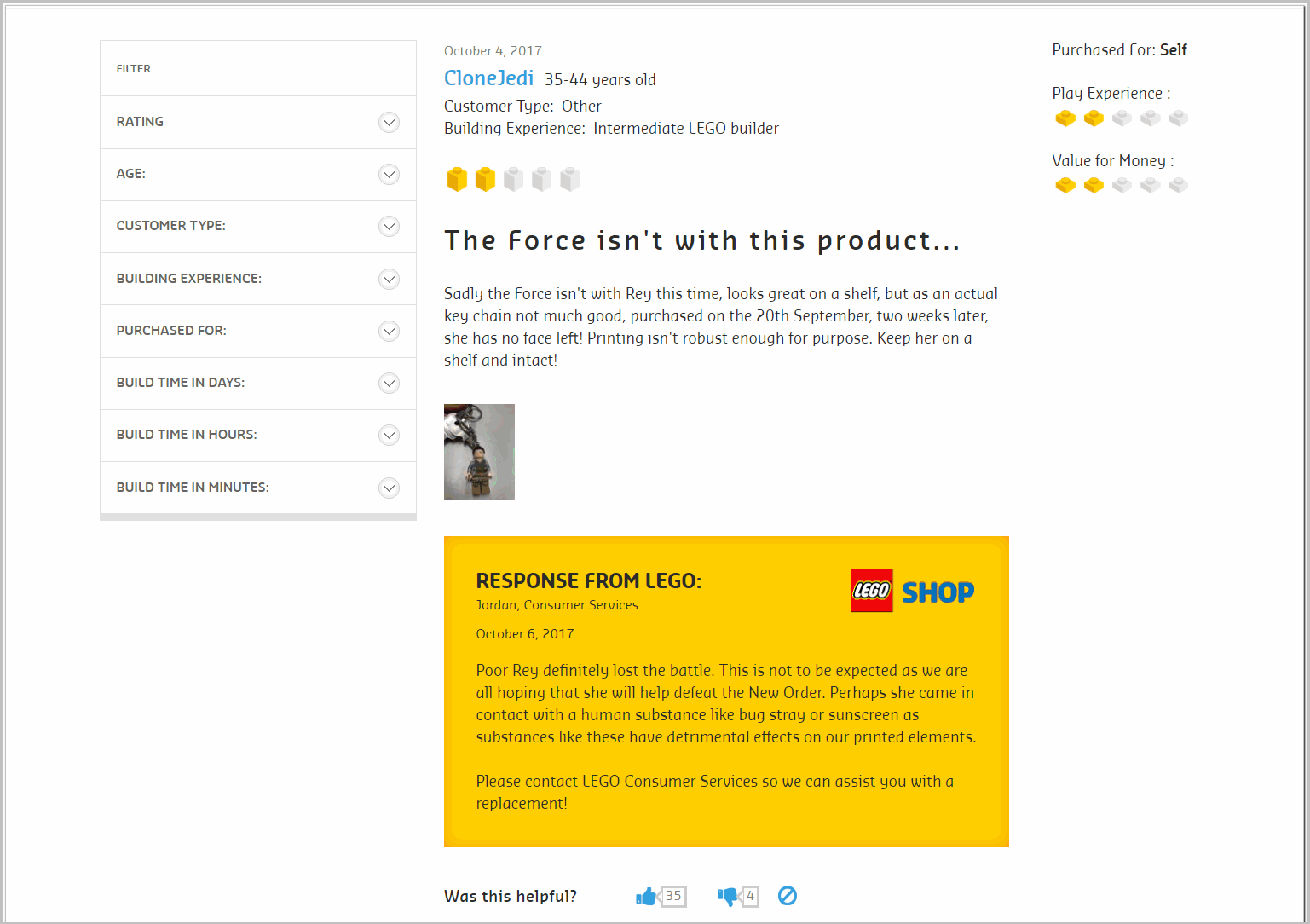Screen dimensions: 1310x924
Task: Report the review using the block icon
Action: click(787, 896)
